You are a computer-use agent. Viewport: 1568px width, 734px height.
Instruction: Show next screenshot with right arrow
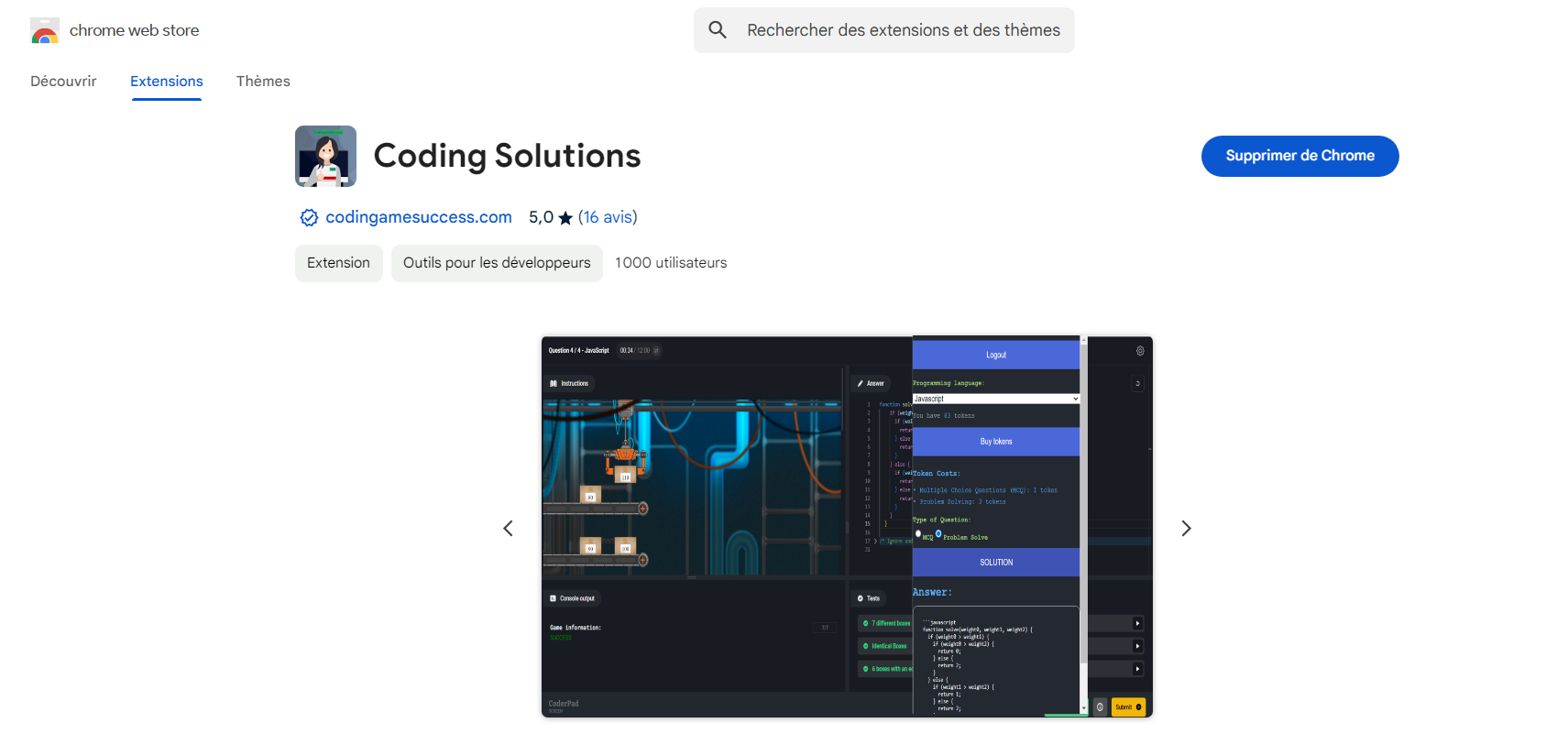click(1186, 528)
